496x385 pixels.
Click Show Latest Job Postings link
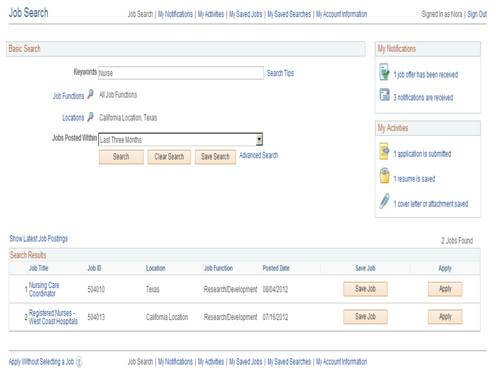pos(38,238)
